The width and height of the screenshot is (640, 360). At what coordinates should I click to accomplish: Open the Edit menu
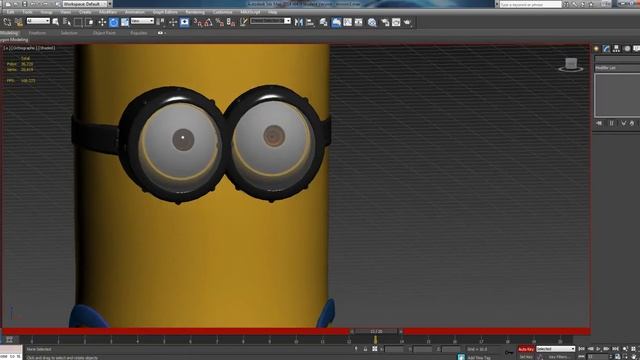click(x=10, y=12)
